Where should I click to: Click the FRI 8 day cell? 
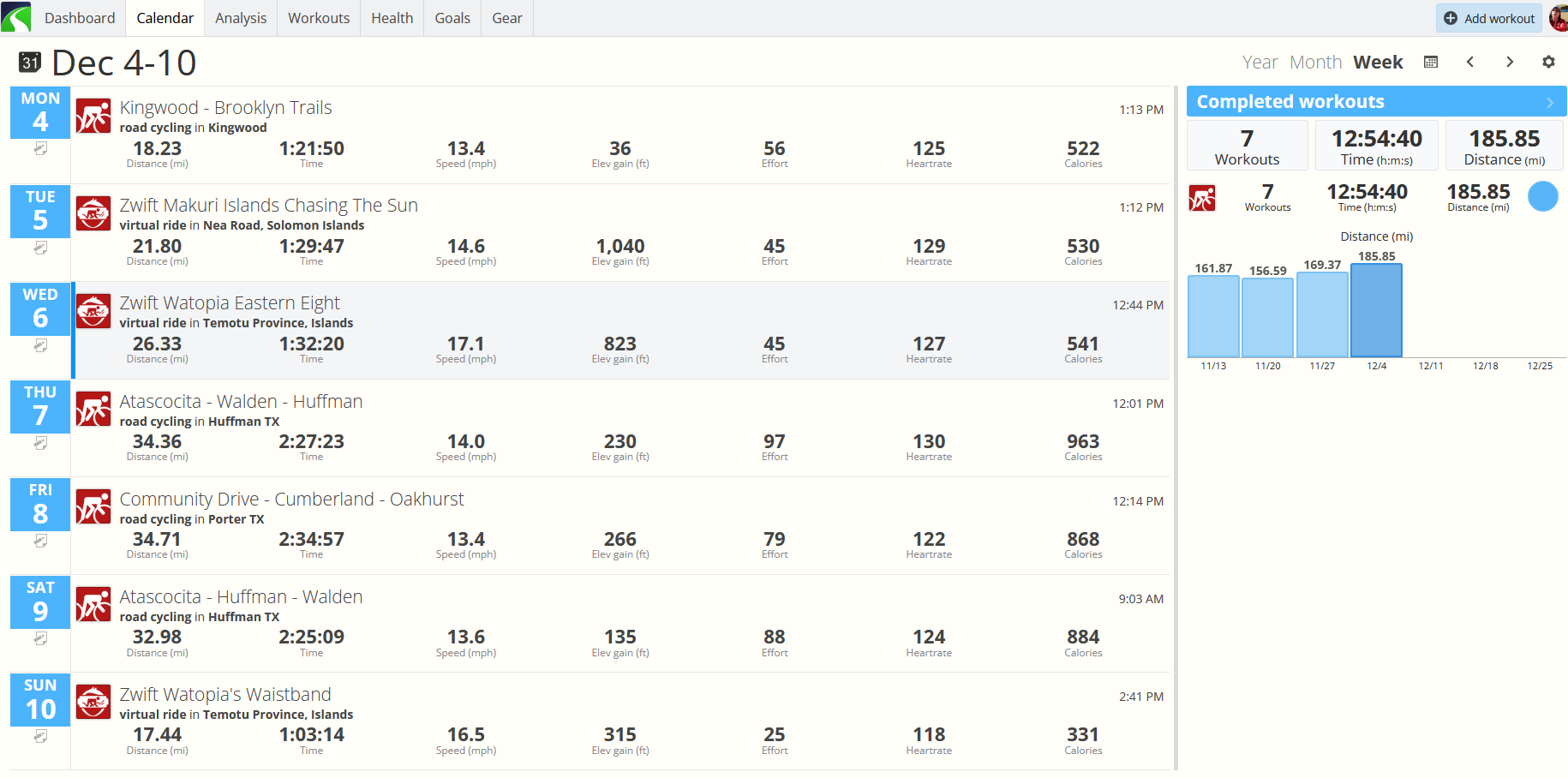click(x=40, y=504)
